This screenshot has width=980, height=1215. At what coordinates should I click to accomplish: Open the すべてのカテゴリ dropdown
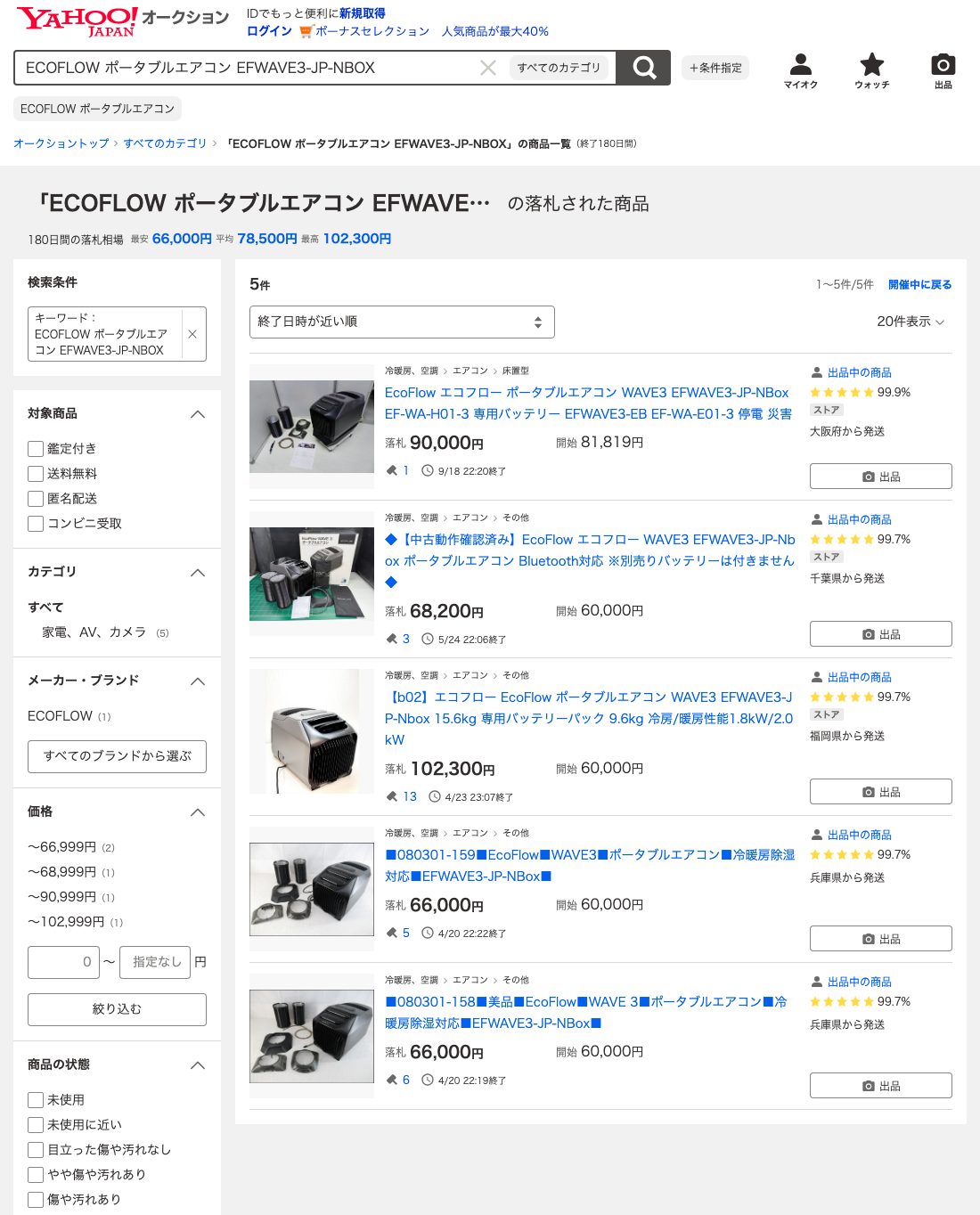559,68
